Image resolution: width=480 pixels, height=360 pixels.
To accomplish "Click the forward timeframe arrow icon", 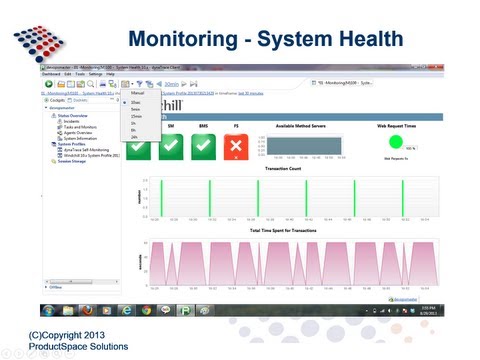I will click(x=184, y=84).
